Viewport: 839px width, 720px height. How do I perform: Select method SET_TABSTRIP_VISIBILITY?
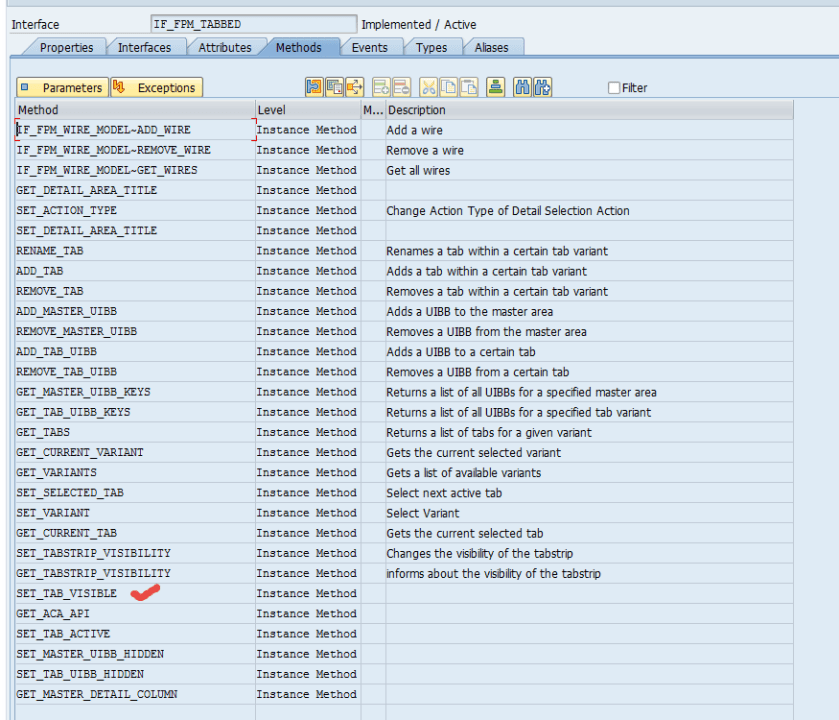135,553
